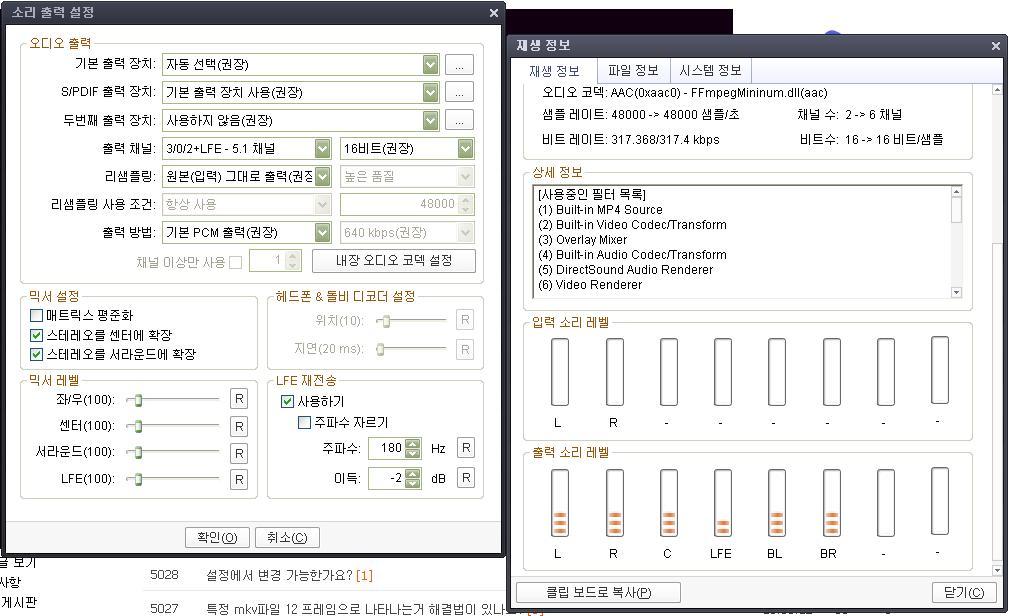Open 16비트(권장) bit depth dropdown
Screen dimensions: 1011x616
click(465, 148)
